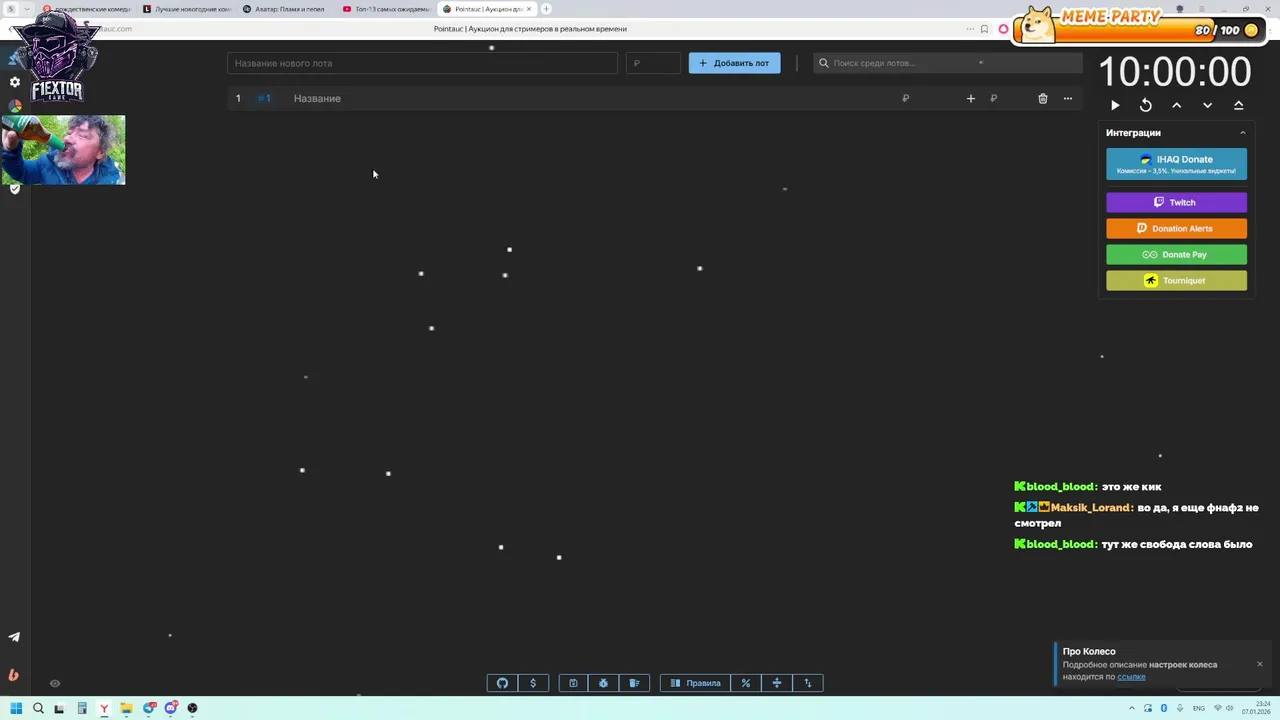The width and height of the screenshot is (1280, 720).
Task: Open a new browser tab
Action: 546,9
